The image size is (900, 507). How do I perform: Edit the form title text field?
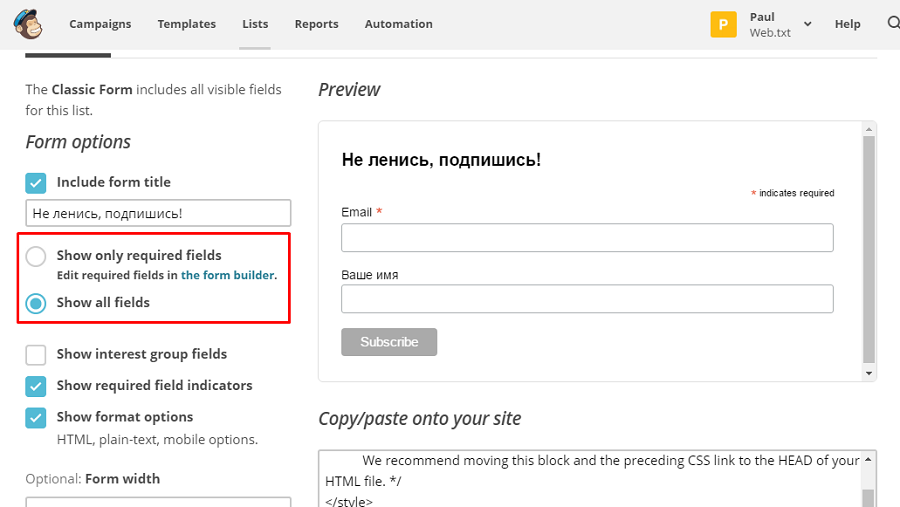click(158, 213)
